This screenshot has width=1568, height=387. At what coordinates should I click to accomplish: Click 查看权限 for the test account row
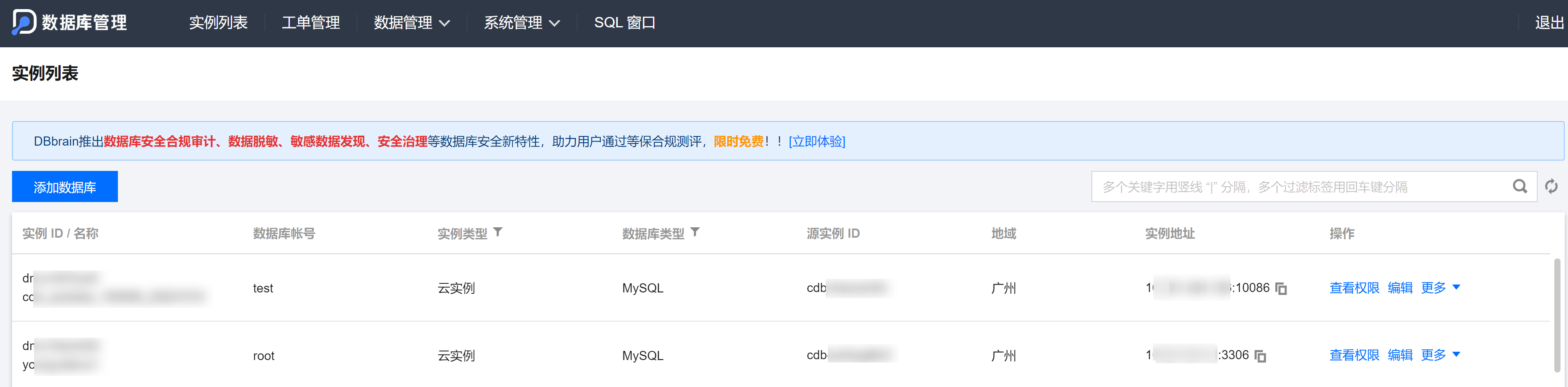click(x=1354, y=288)
